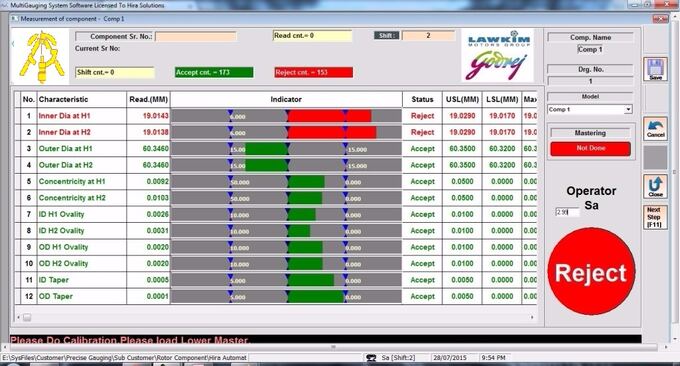Click the big red Reject indicator
Image resolution: width=680 pixels, height=366 pixels.
(591, 272)
